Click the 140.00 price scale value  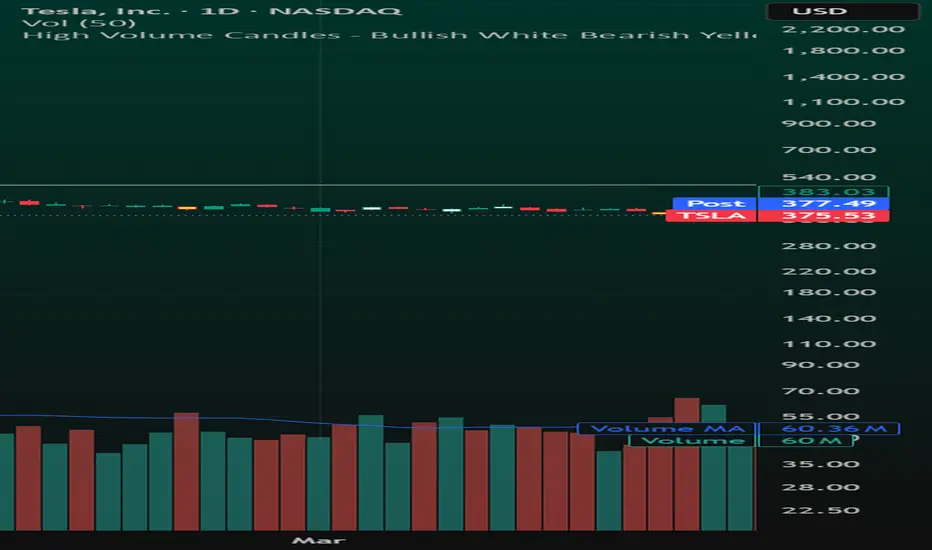[829, 319]
